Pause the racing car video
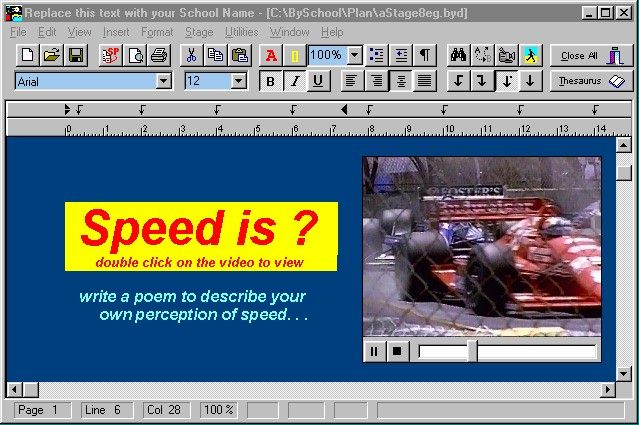This screenshot has height=425, width=639. [x=373, y=351]
